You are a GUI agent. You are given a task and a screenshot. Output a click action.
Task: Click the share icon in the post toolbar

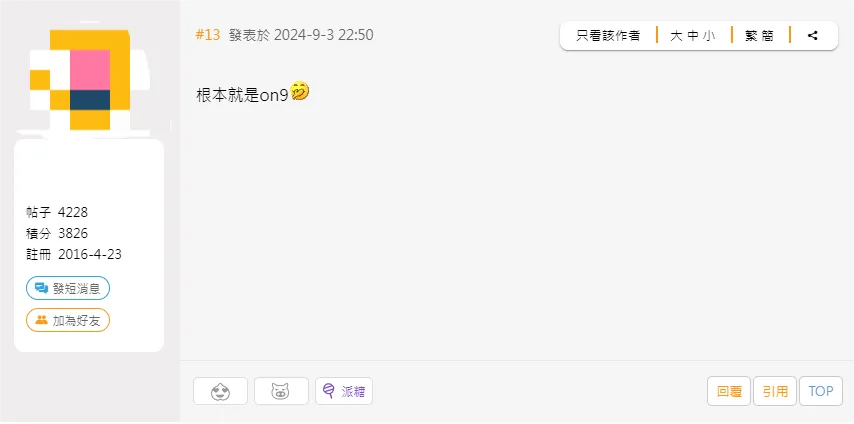pyautogui.click(x=813, y=36)
